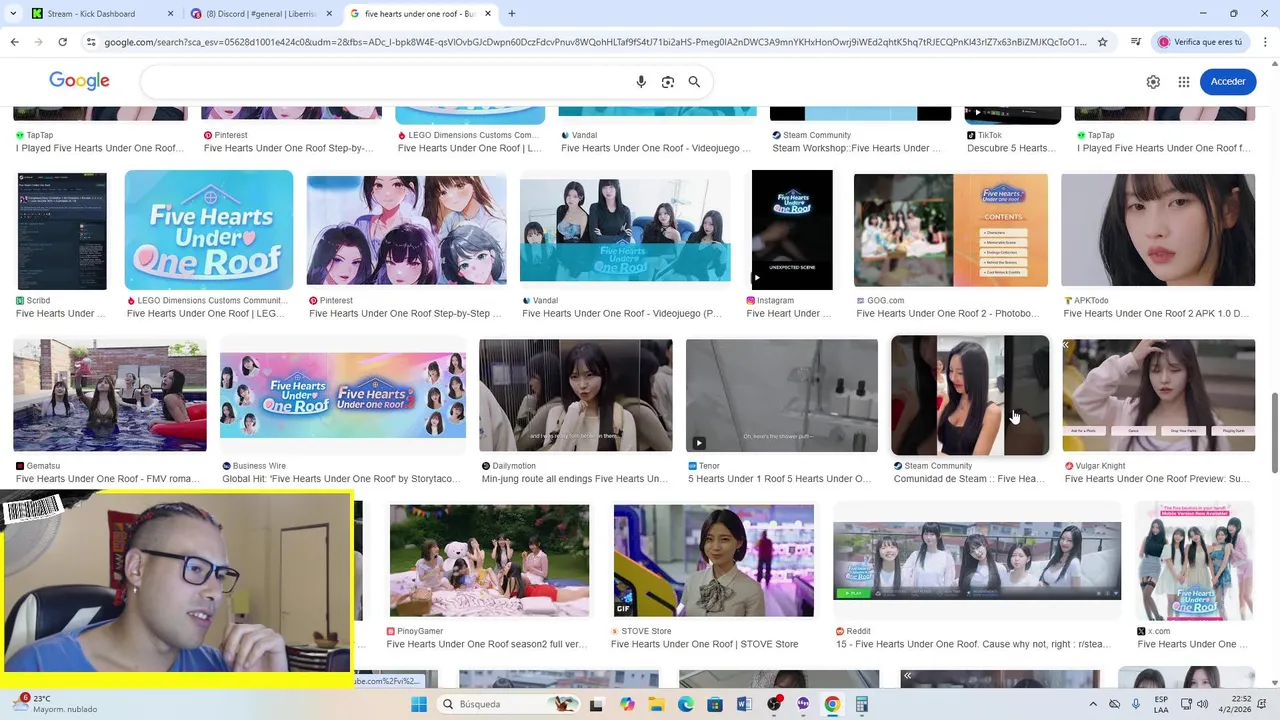Open the Calculator from the taskbar
Image resolution: width=1280 pixels, height=720 pixels.
pyautogui.click(x=861, y=704)
